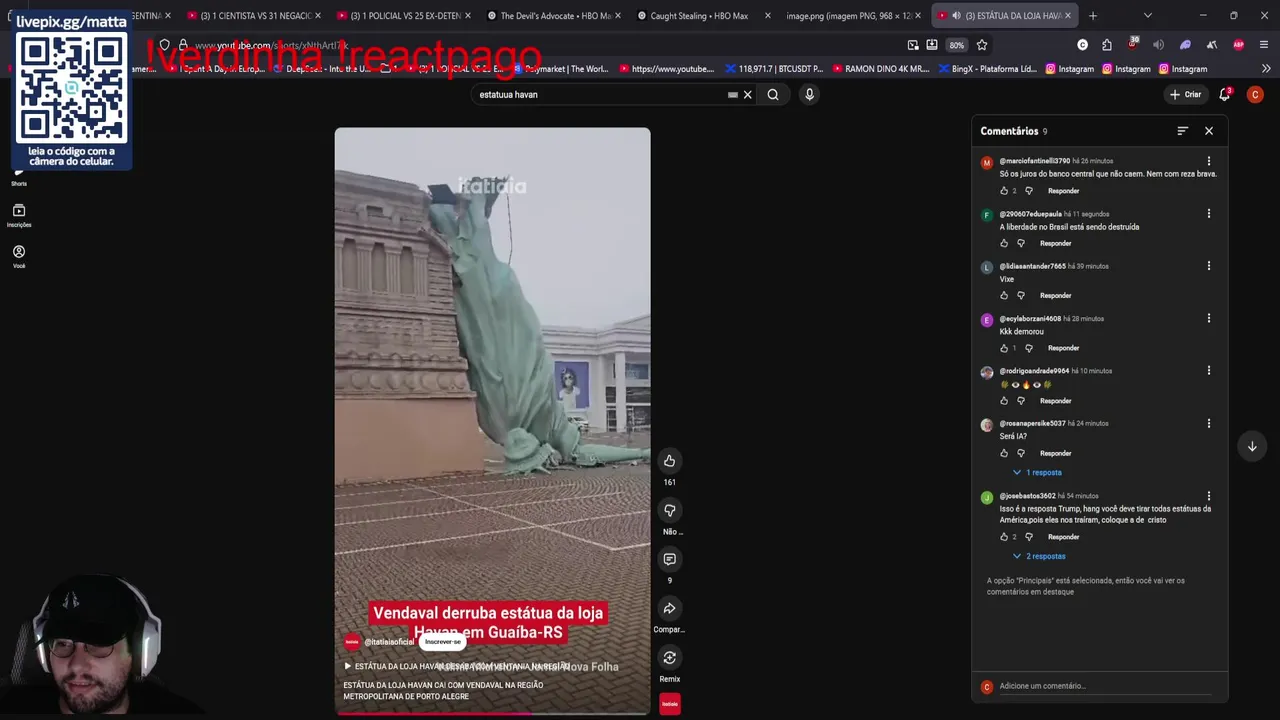Click the 80% zoom level indicator
The height and width of the screenshot is (720, 1280).
pyautogui.click(x=957, y=45)
